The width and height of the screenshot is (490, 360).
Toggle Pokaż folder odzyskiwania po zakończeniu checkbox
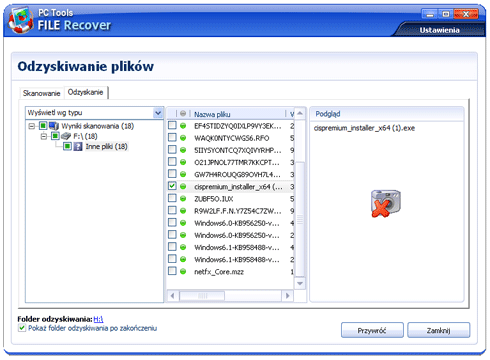point(22,328)
